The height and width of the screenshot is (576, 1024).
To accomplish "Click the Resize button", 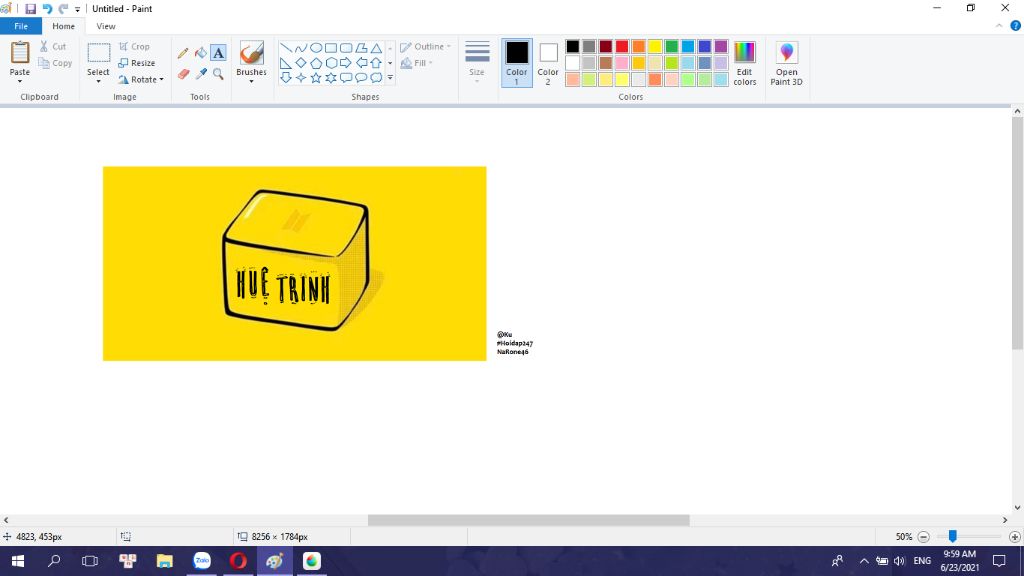I will click(x=136, y=63).
